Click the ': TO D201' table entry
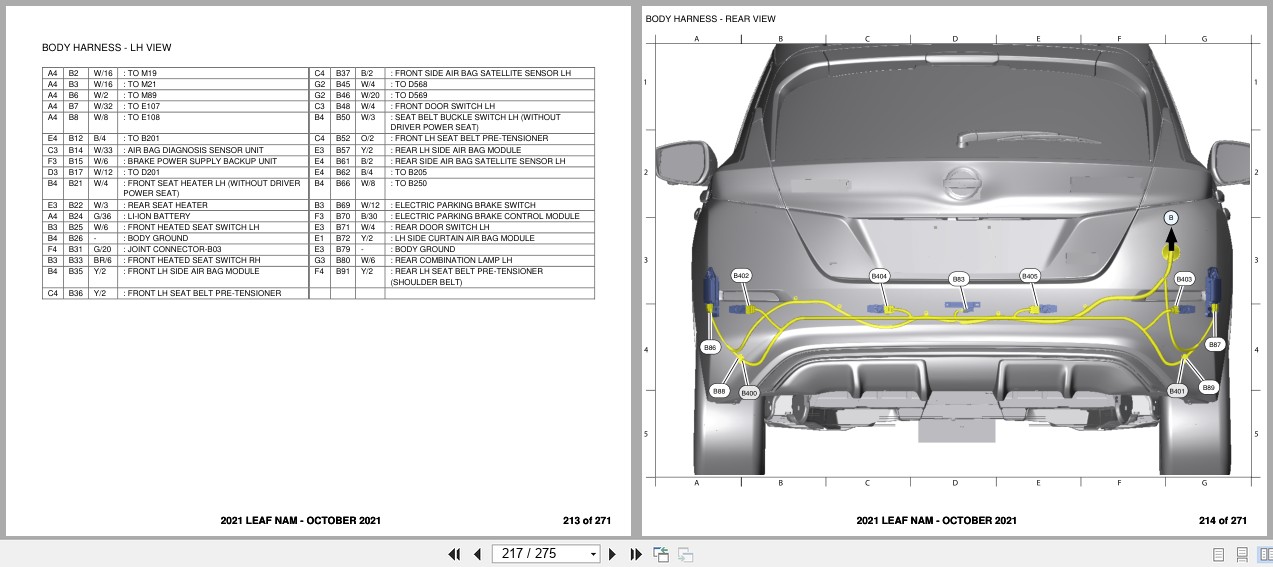 pyautogui.click(x=142, y=172)
